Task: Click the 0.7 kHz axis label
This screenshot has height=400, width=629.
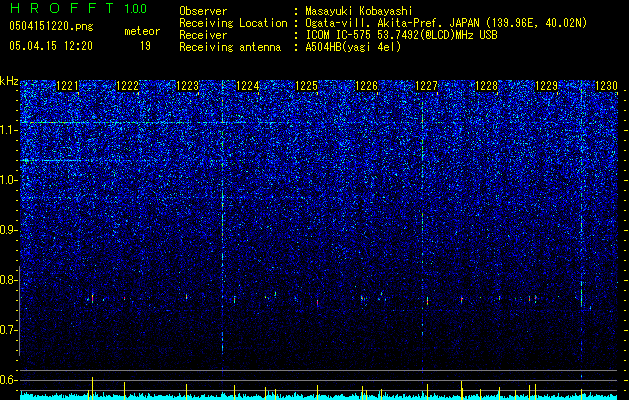Action: pyautogui.click(x=8, y=330)
